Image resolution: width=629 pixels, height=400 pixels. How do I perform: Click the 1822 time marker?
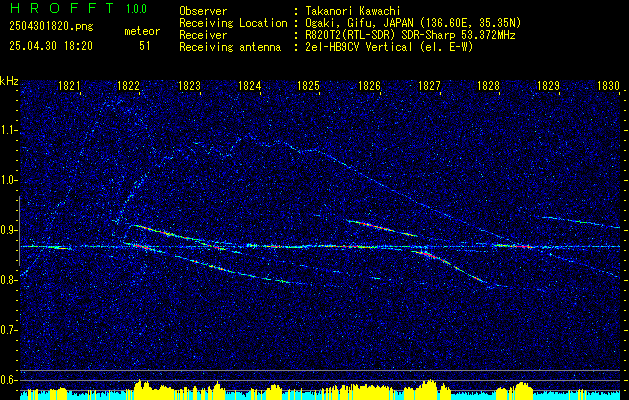coord(128,85)
